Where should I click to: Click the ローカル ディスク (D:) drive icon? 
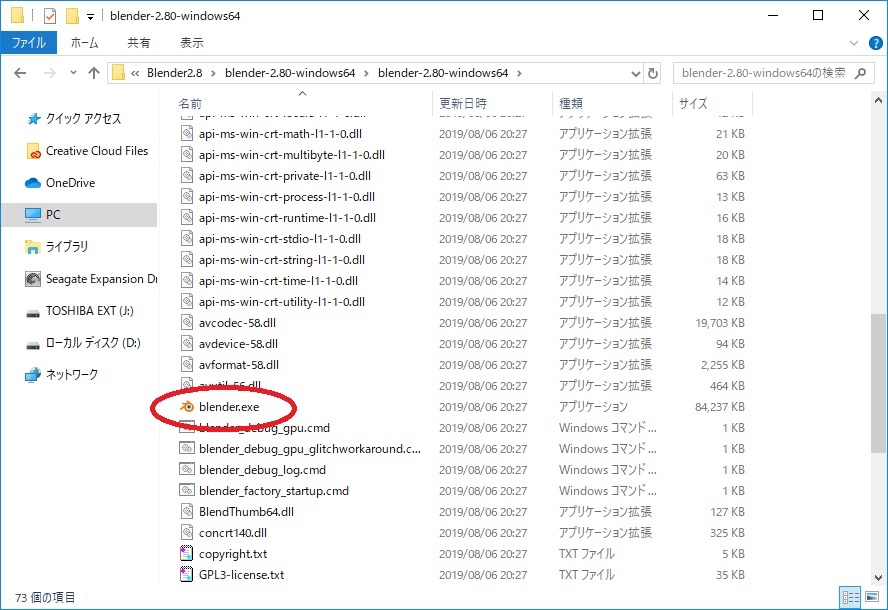pos(33,344)
